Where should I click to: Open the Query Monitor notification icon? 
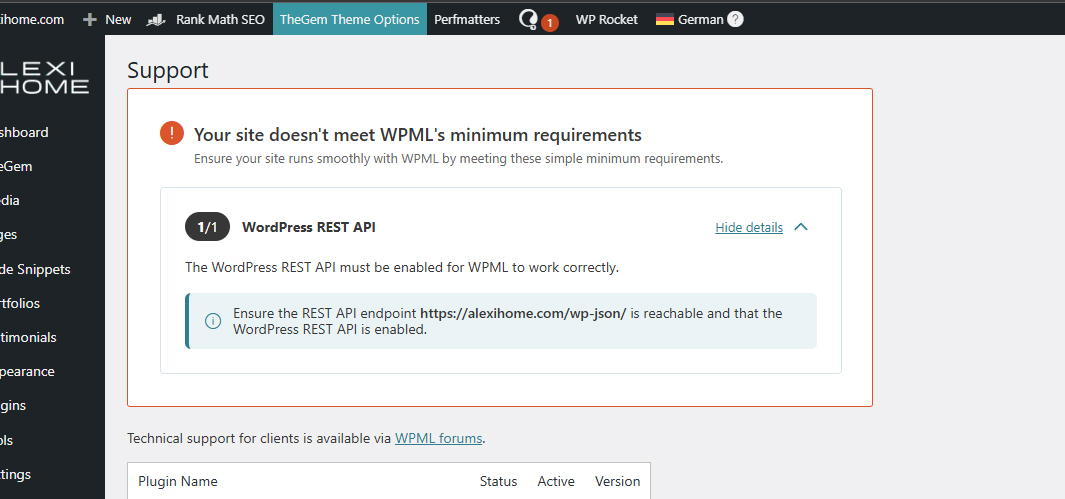(529, 19)
